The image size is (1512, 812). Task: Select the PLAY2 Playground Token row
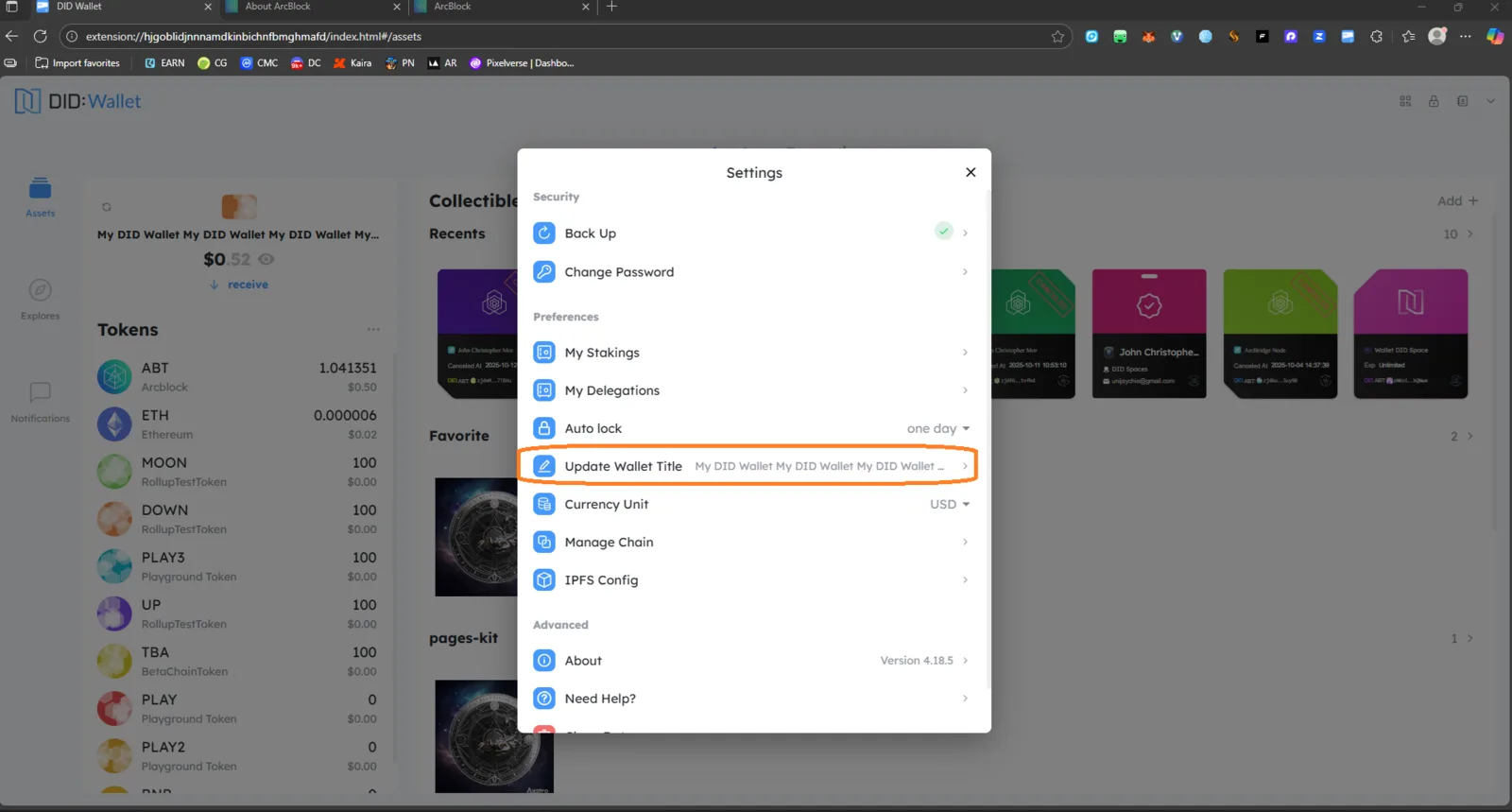(237, 755)
